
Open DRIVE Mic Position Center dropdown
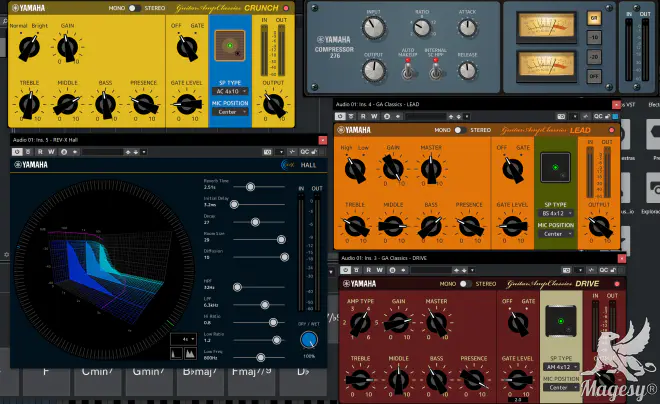pyautogui.click(x=561, y=388)
